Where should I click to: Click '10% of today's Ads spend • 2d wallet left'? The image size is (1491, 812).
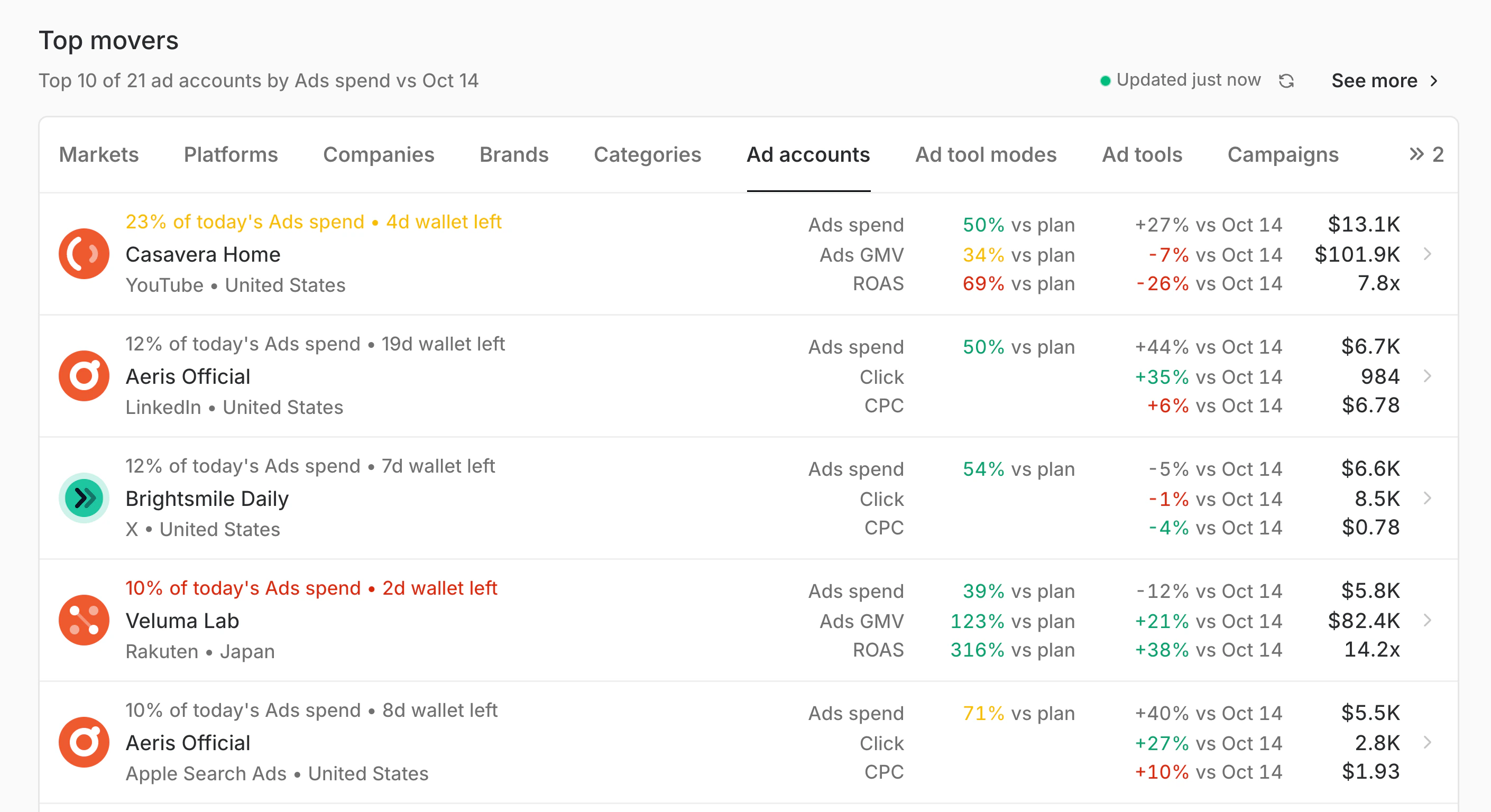(x=311, y=588)
